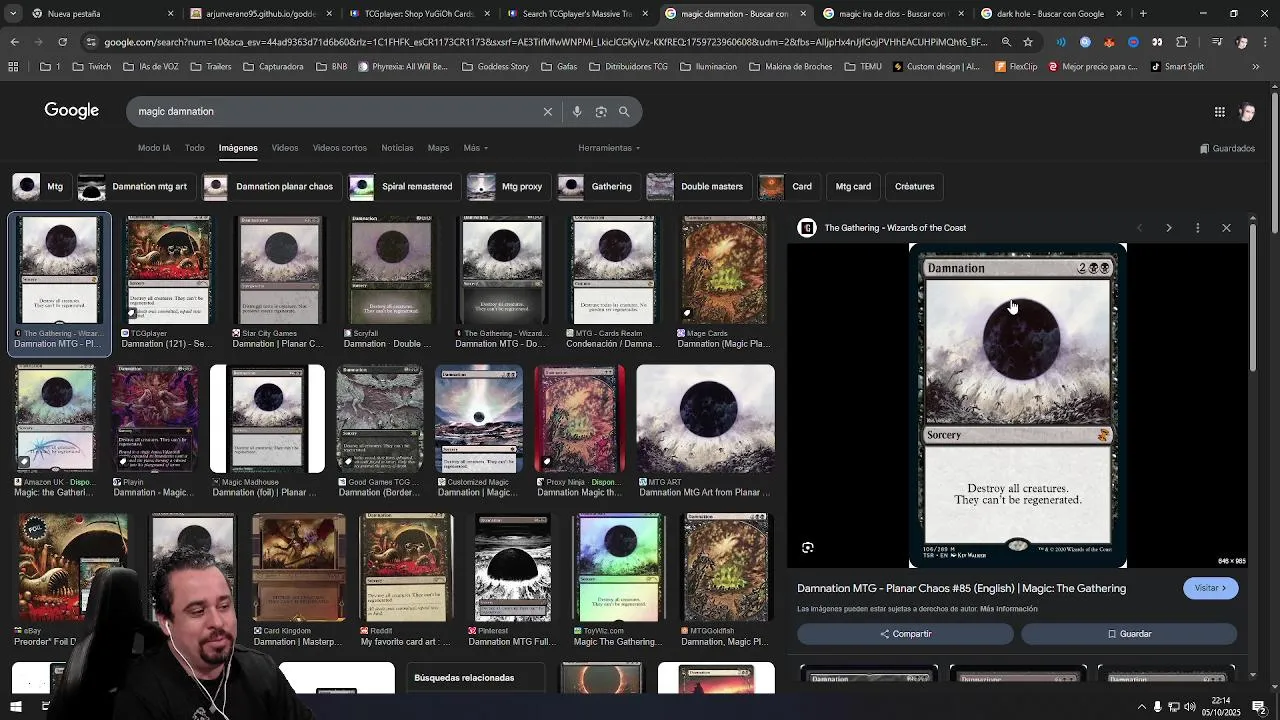Open TEMU bookmark folder
The height and width of the screenshot is (720, 1280).
(862, 67)
